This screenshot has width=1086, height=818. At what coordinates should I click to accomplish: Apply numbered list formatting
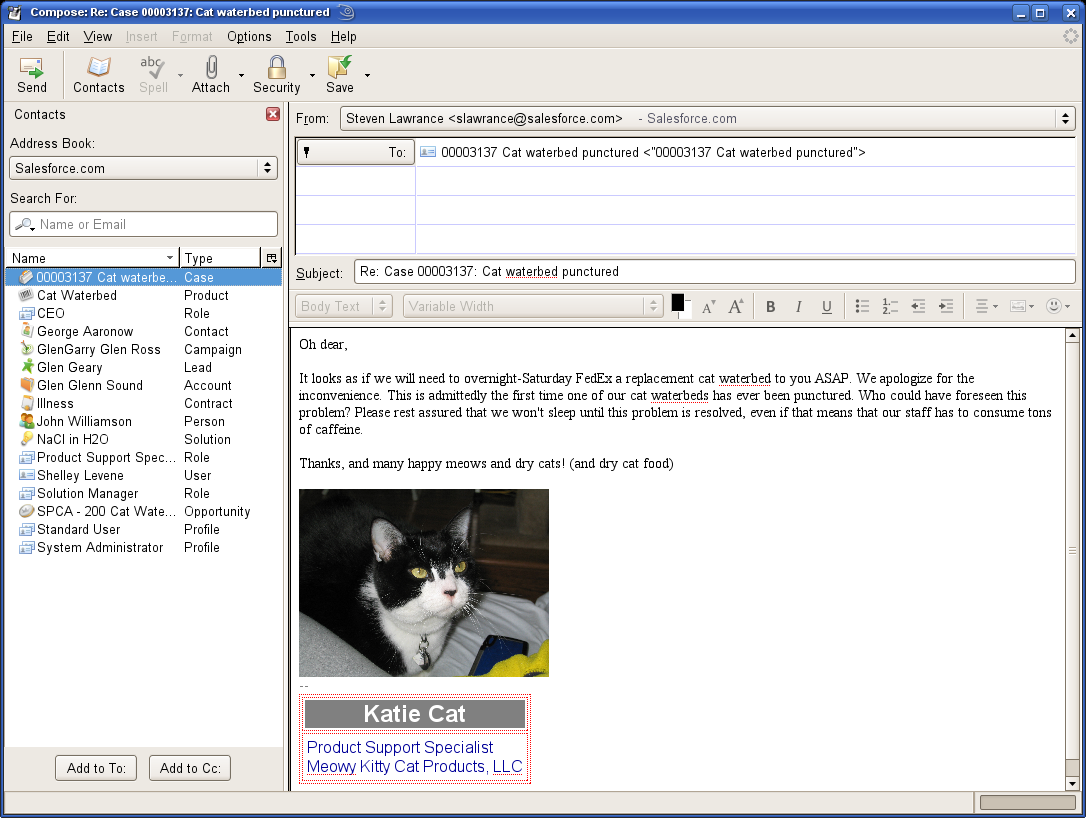[x=889, y=306]
